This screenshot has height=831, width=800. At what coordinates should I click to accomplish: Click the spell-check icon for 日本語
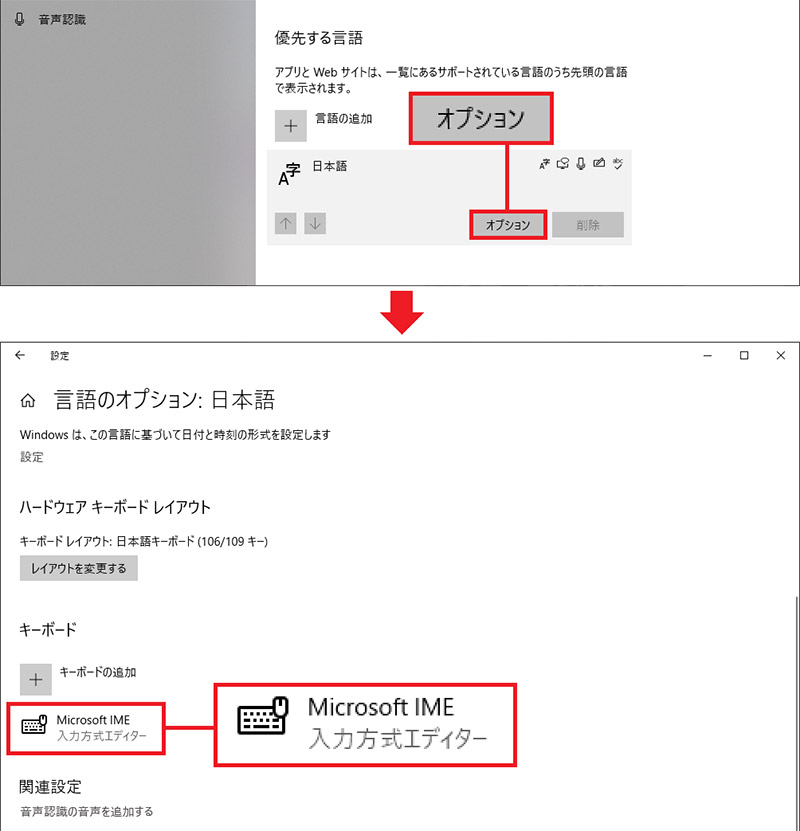618,163
